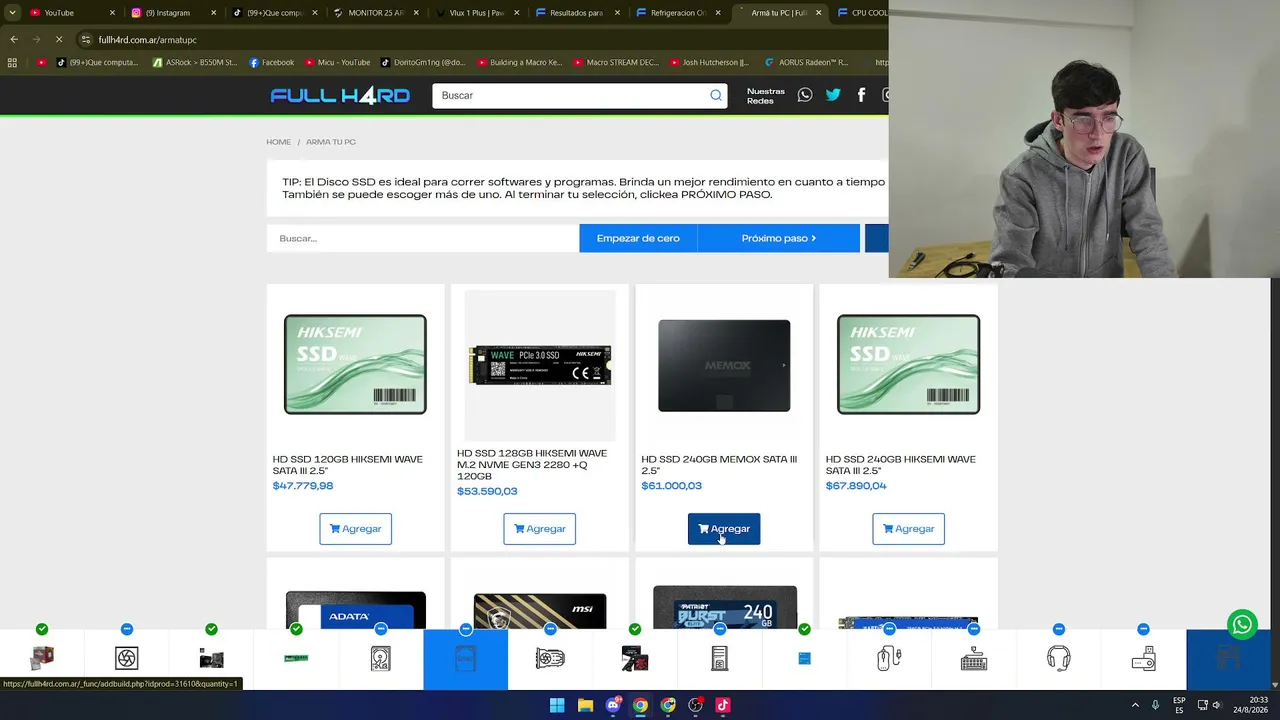Open the Building a Macro Ke... bookmark

point(520,62)
